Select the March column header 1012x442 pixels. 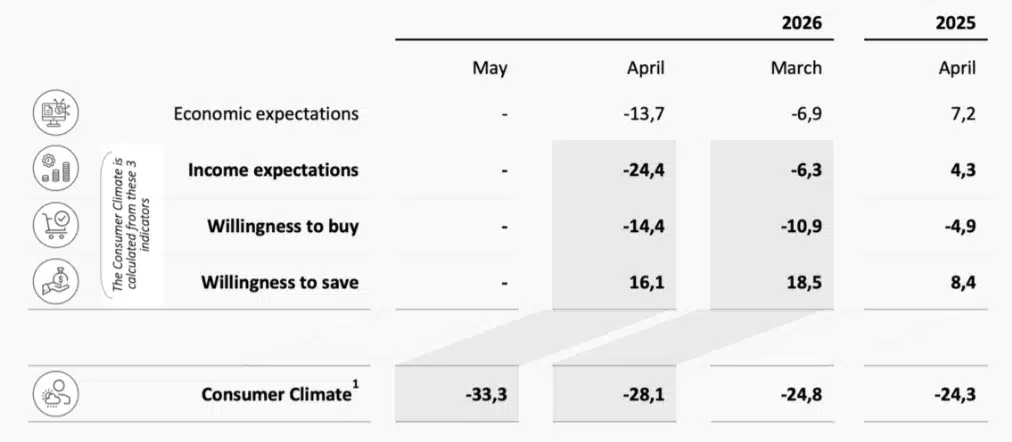point(796,68)
